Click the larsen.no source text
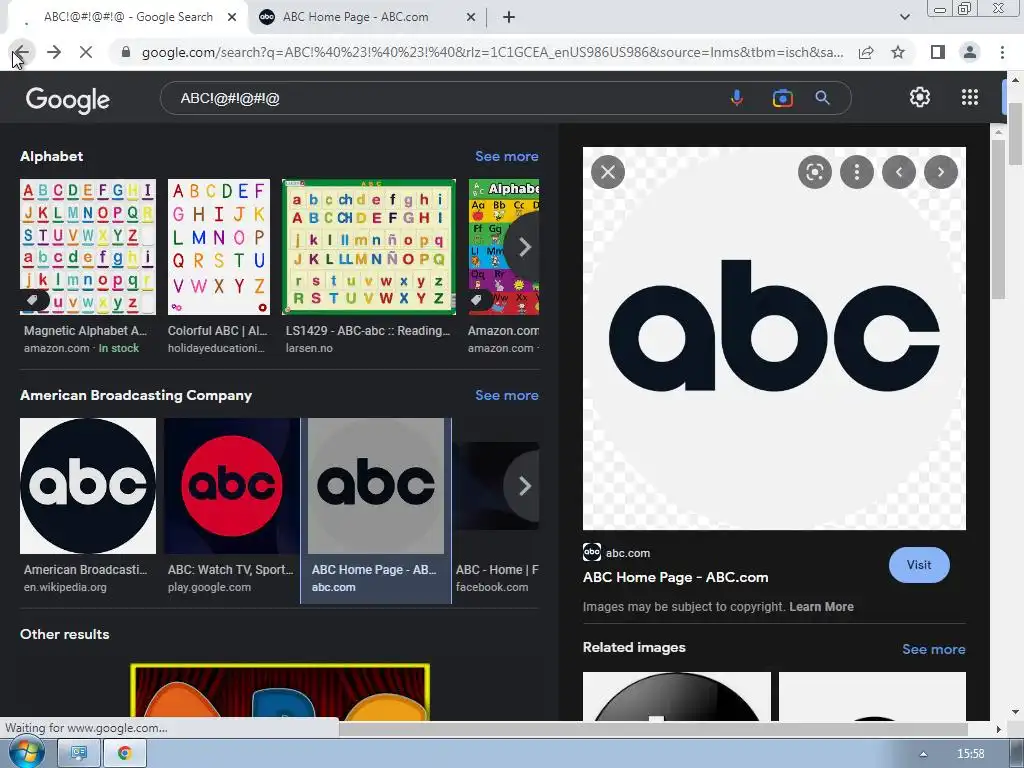Viewport: 1024px width, 768px height. click(309, 348)
